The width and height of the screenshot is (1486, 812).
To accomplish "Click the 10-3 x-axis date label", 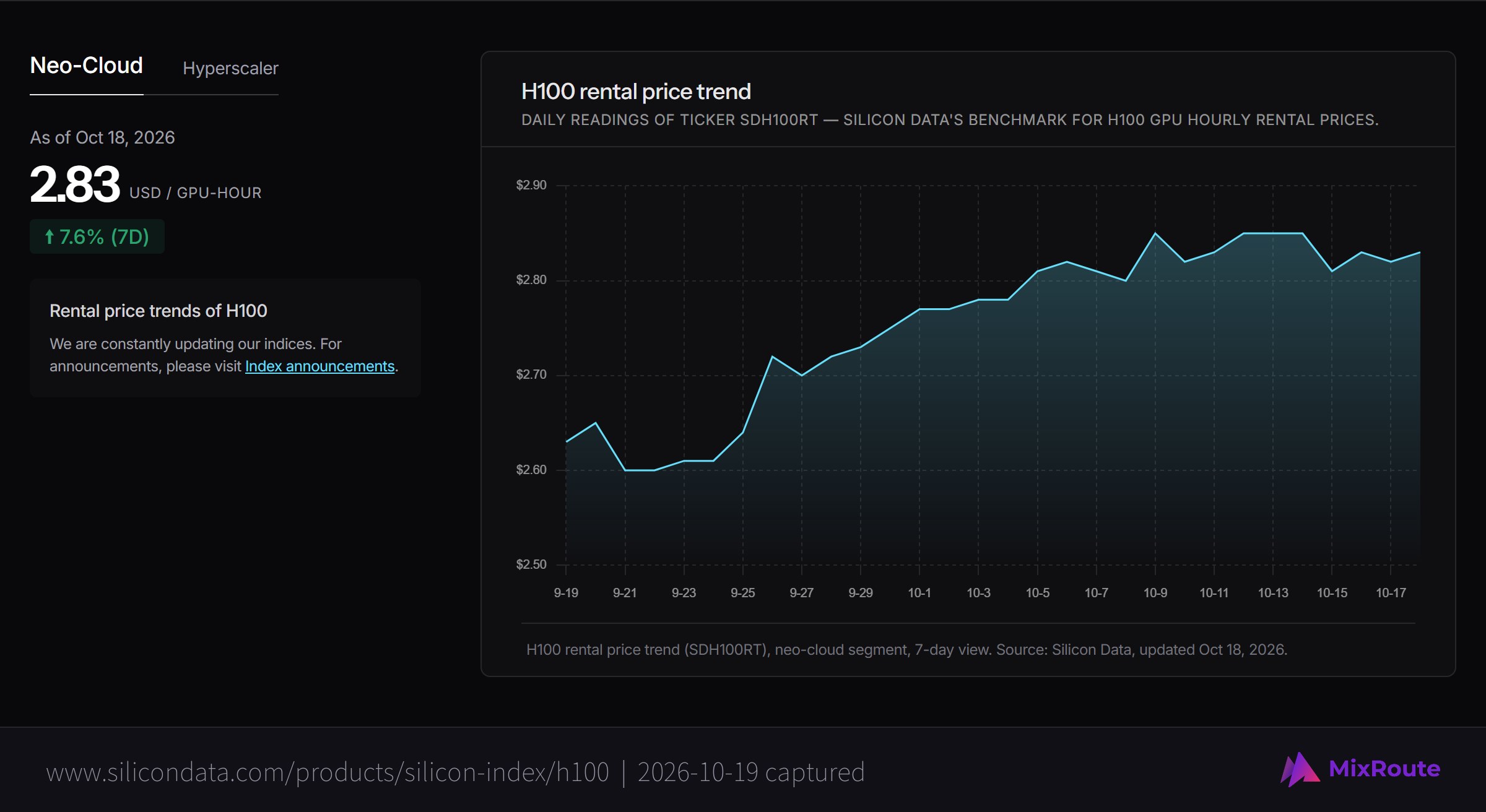I will [x=979, y=593].
